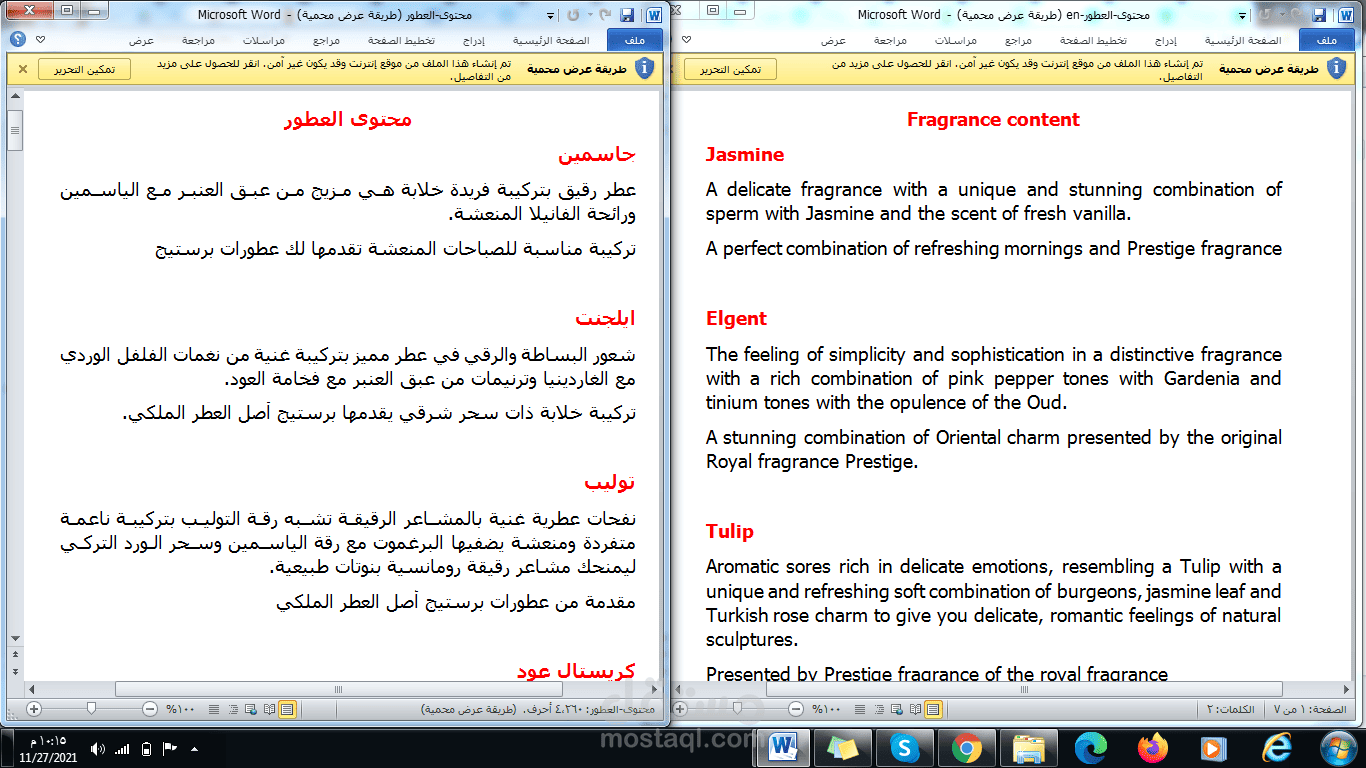Screen dimensions: 1366x768
Task: Close the Protected View bar in Arabic window
Action: click(x=22, y=69)
